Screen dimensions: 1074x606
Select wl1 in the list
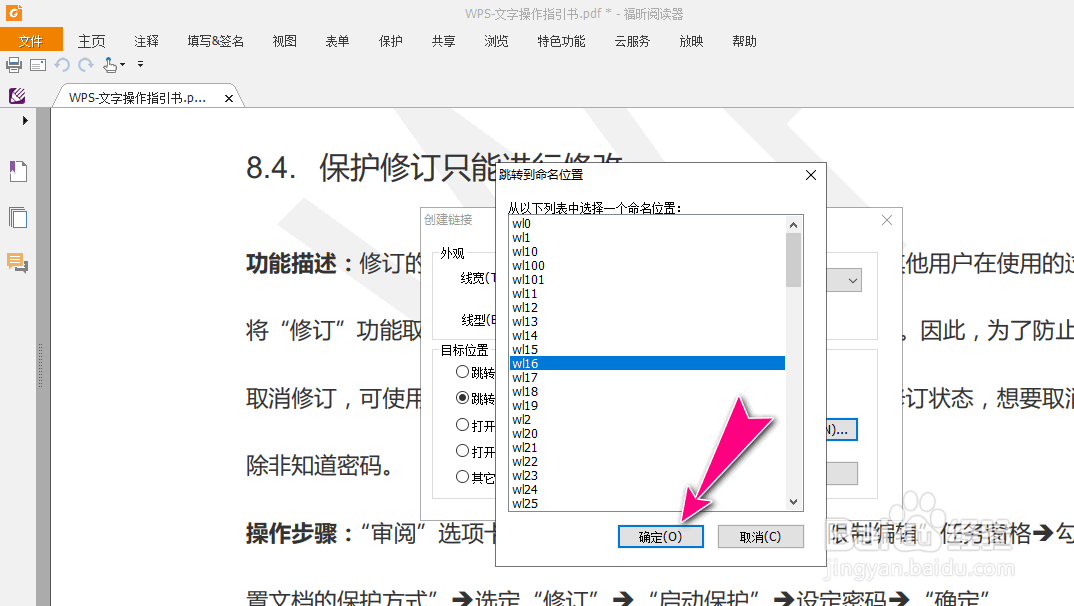[647, 238]
